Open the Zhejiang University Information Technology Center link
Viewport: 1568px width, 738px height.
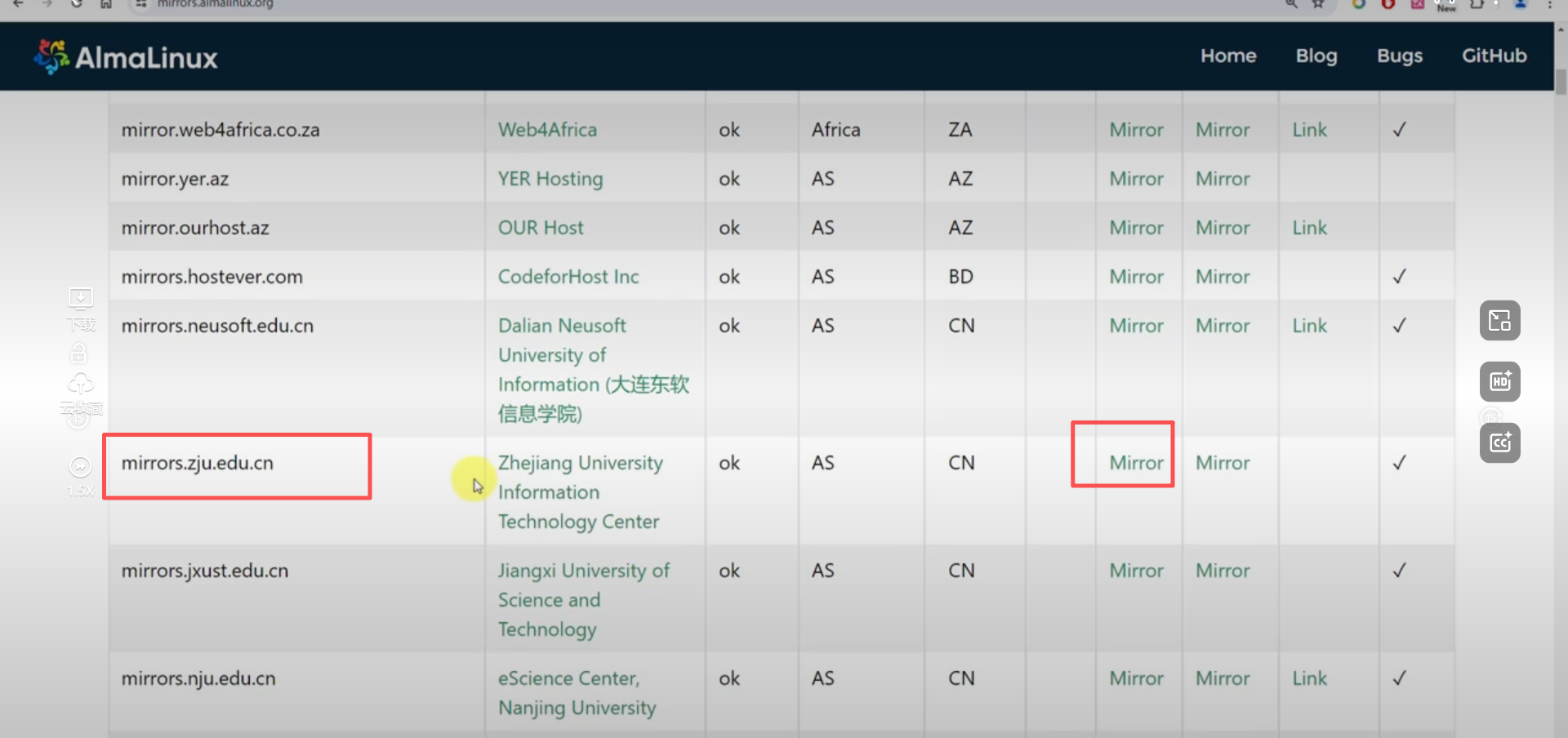pos(581,492)
